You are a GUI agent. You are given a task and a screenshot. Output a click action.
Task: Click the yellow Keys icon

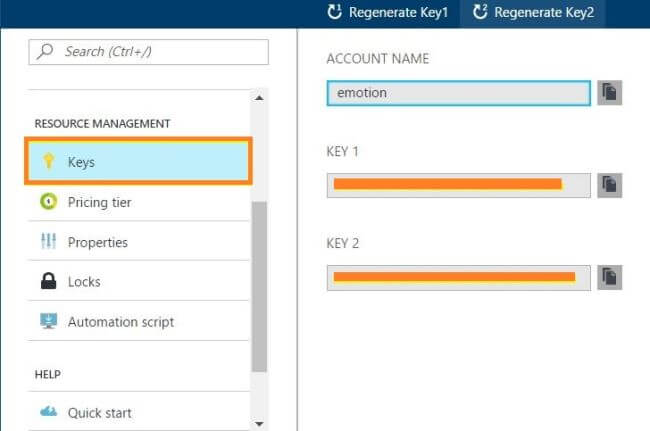tap(48, 162)
